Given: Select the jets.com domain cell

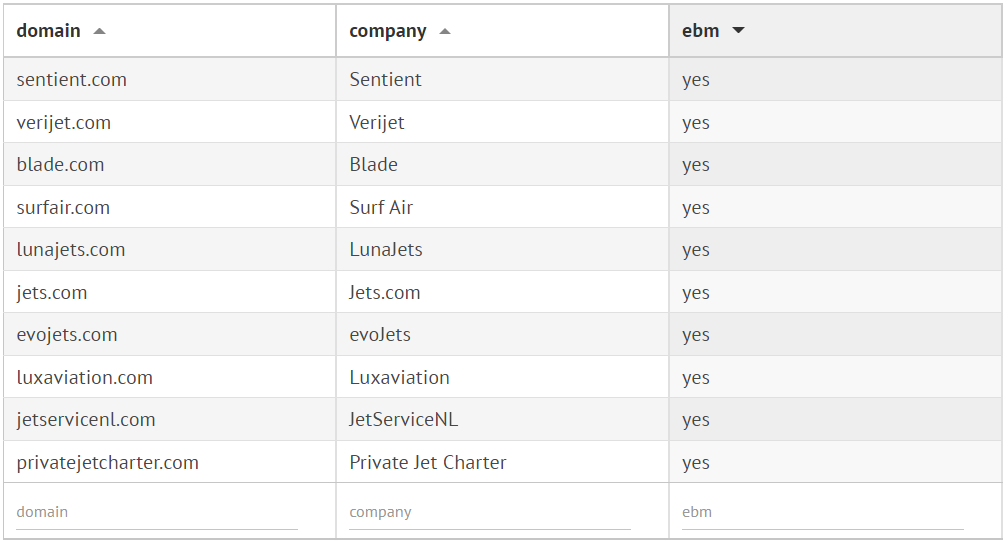Looking at the screenshot, I should tap(52, 293).
